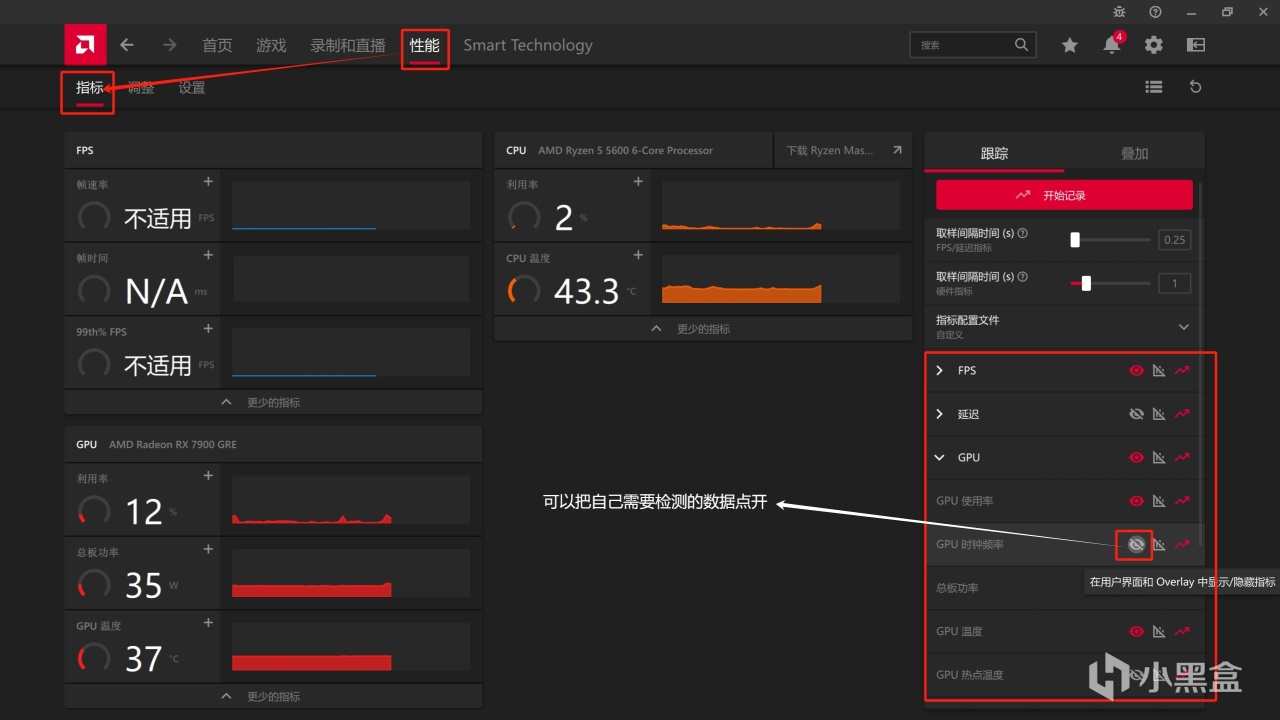Open settings with the gear icon
This screenshot has height=720, width=1280.
point(1154,45)
